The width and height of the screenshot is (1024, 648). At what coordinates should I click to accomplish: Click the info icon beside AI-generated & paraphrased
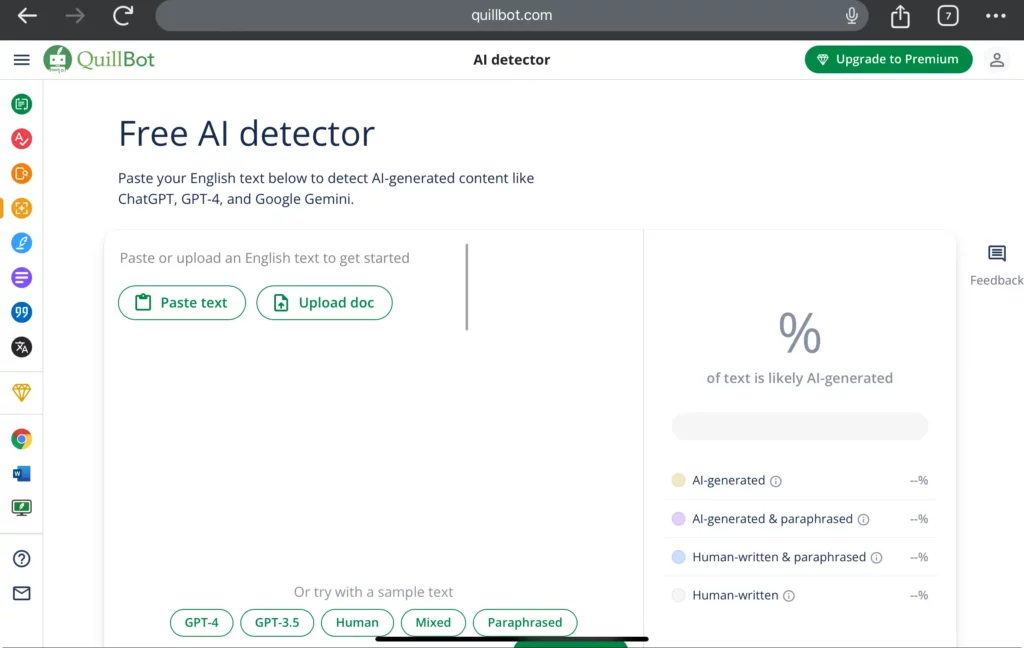coord(863,520)
